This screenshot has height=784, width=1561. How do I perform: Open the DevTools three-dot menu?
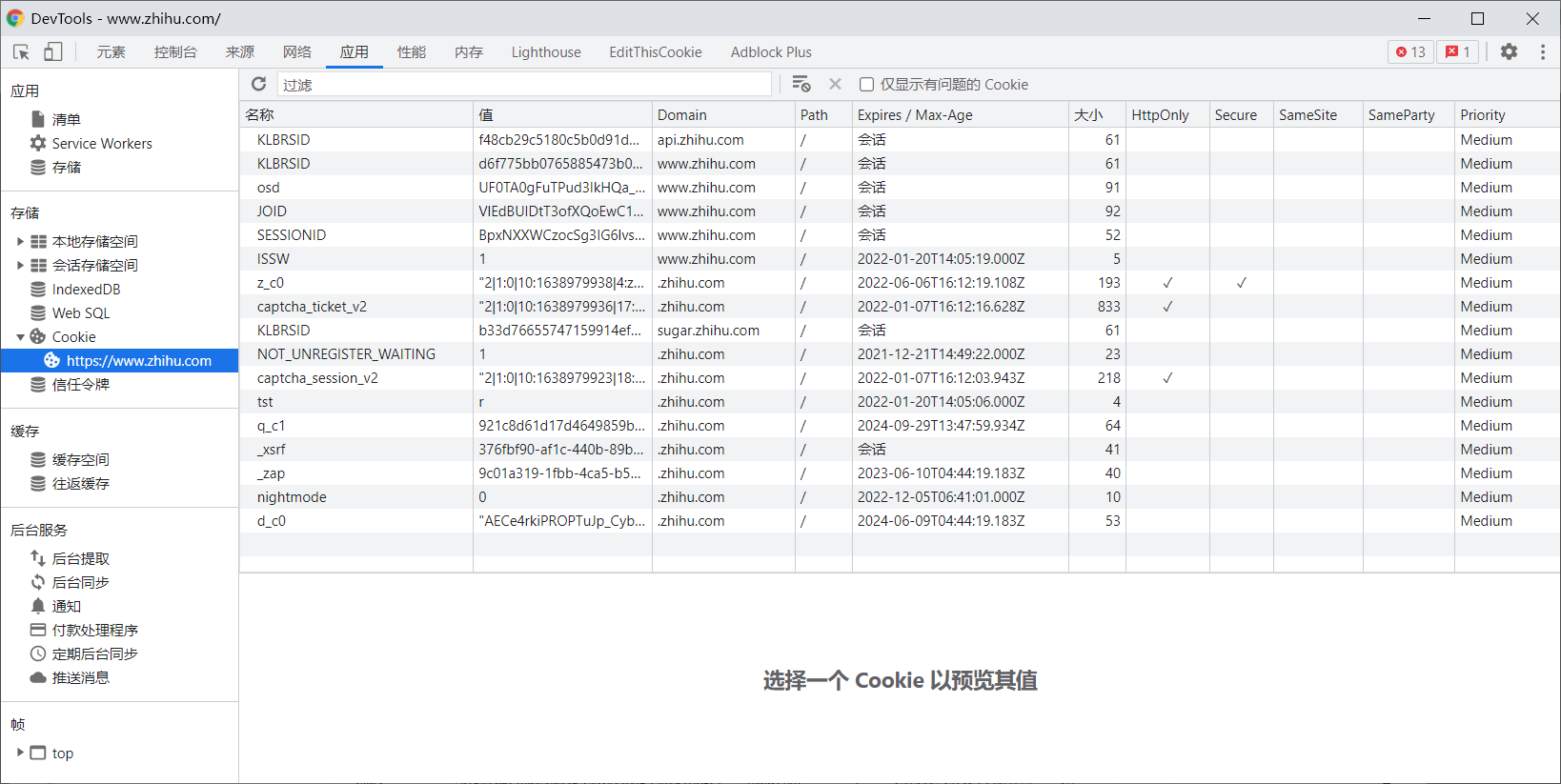tap(1543, 52)
